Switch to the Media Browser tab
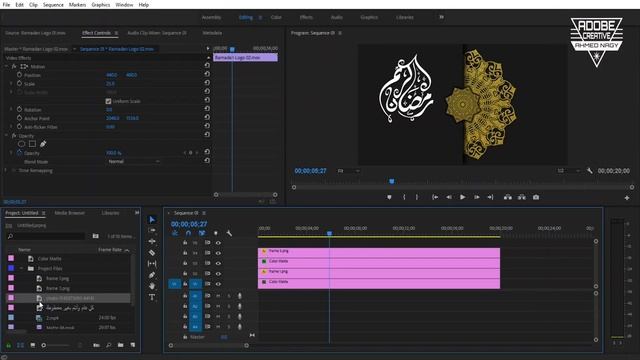Viewport: 640px width, 360px height. 69,213
